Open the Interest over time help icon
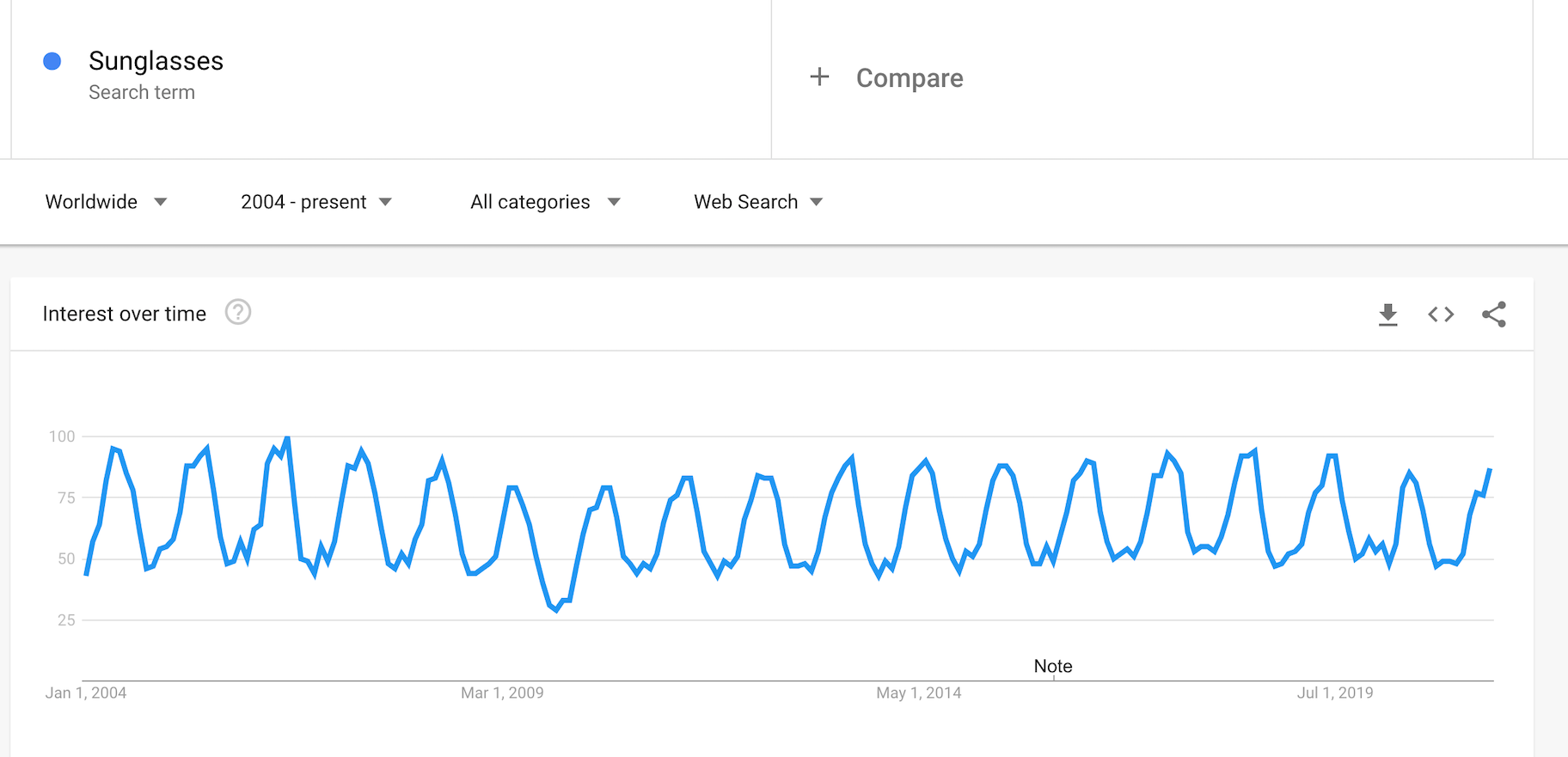1568x757 pixels. tap(238, 312)
